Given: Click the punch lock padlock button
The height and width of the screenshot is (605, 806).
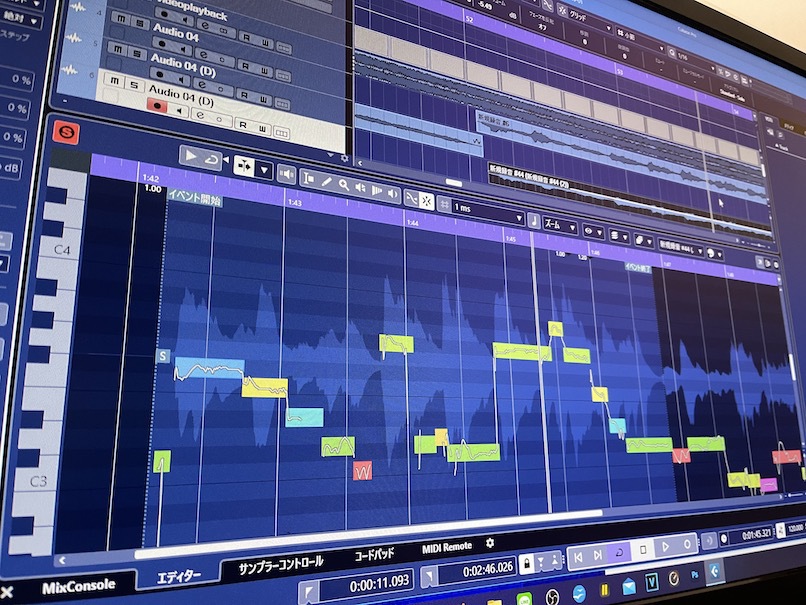Looking at the screenshot, I should click(526, 563).
